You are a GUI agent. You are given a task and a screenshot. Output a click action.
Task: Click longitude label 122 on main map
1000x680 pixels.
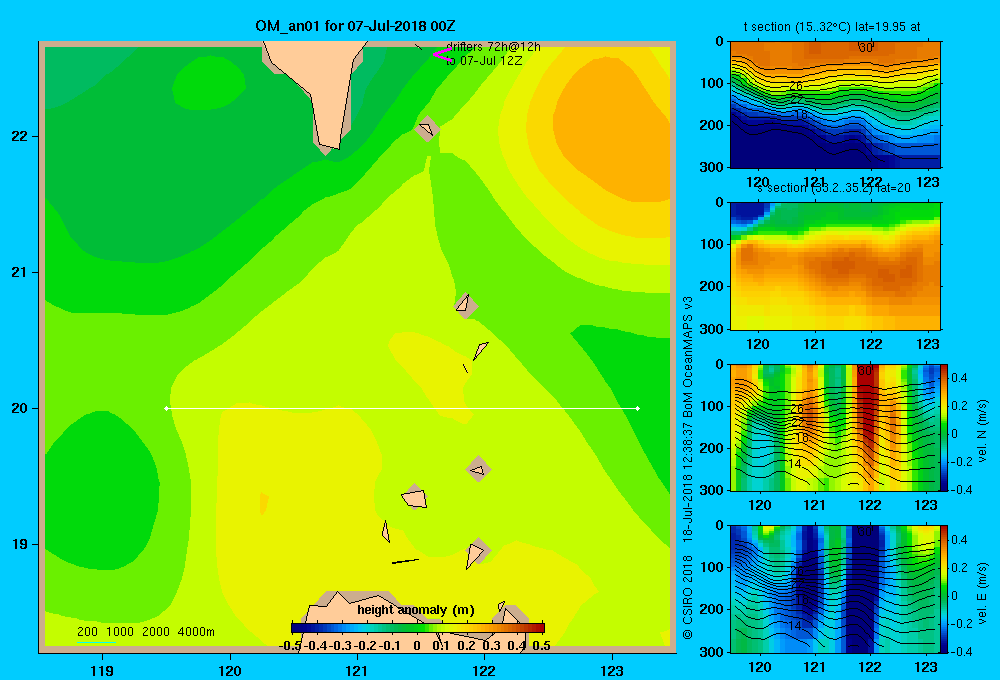pos(485,670)
